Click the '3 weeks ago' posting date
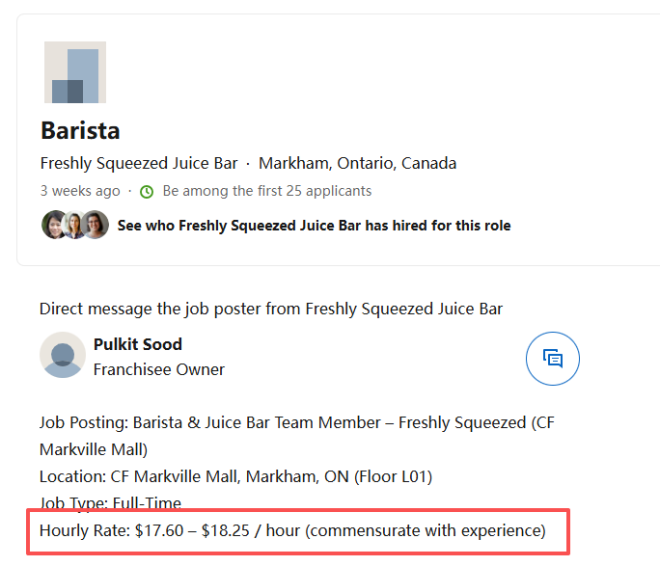Image resolution: width=660 pixels, height=566 pixels. click(80, 191)
